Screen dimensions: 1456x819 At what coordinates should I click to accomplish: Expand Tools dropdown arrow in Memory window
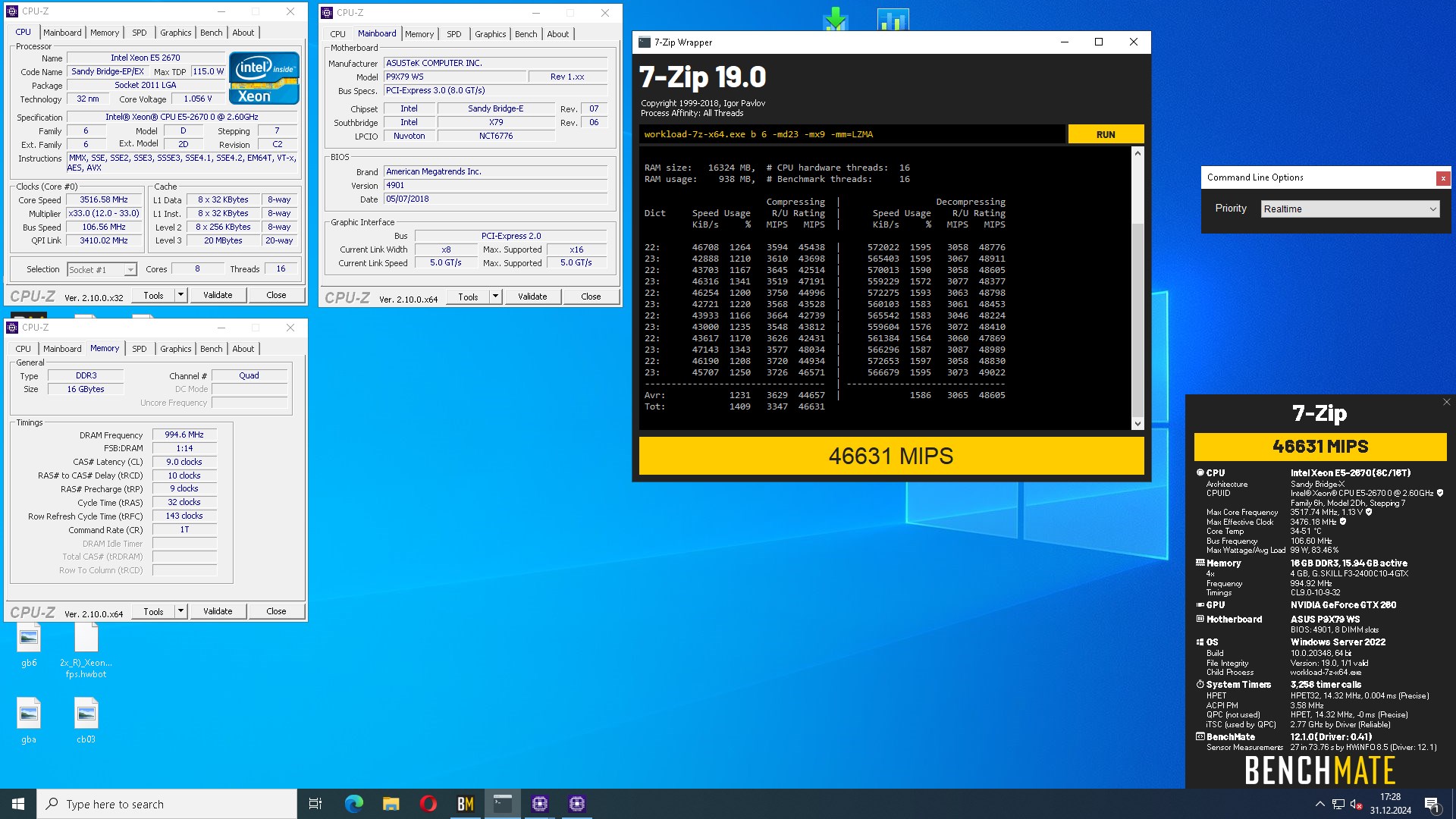coord(180,611)
